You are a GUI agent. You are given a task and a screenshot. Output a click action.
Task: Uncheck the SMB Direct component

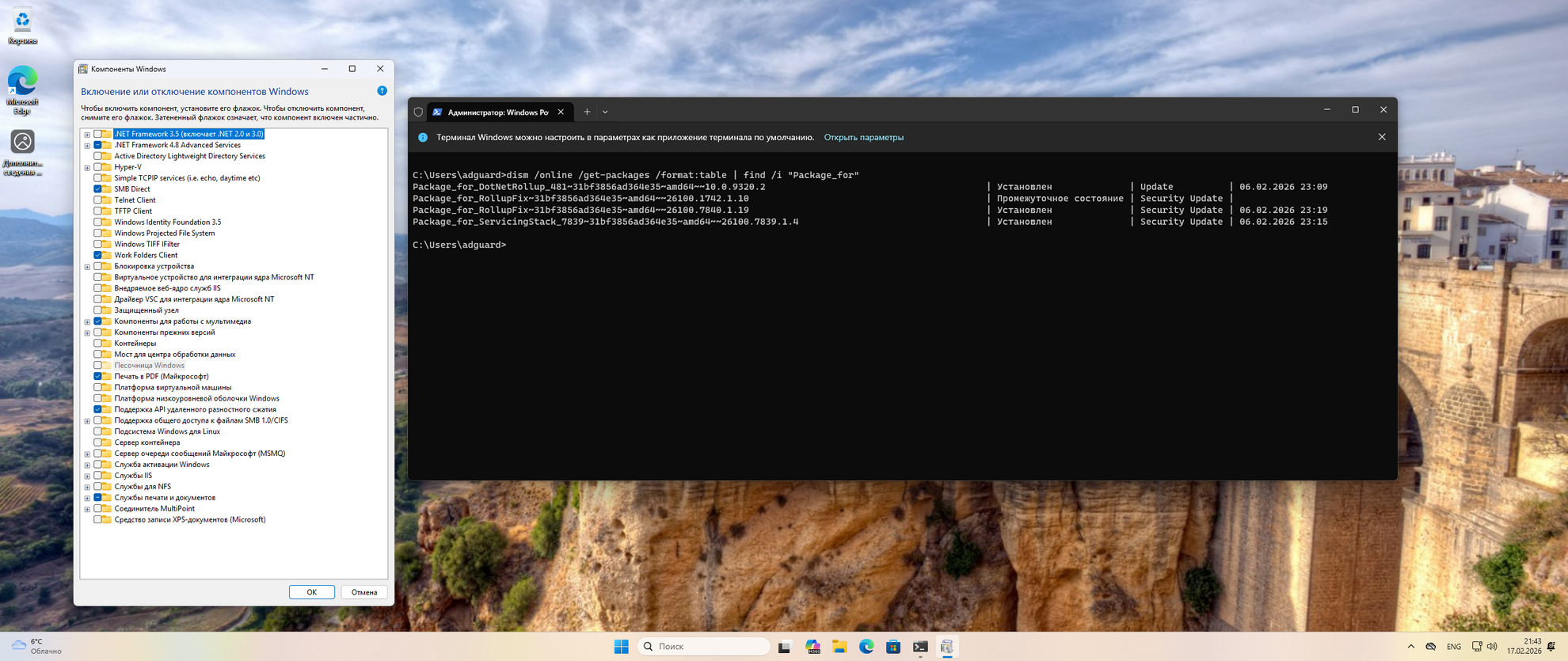pyautogui.click(x=97, y=189)
